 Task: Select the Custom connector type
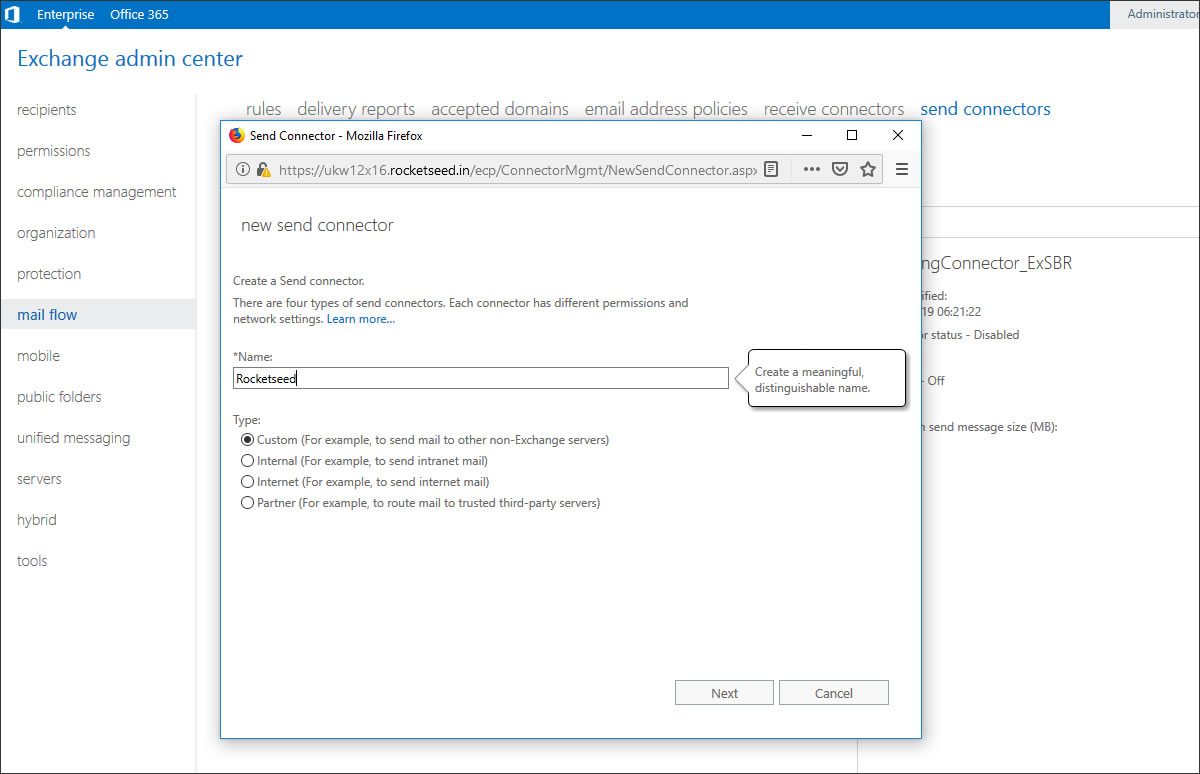pyautogui.click(x=248, y=440)
